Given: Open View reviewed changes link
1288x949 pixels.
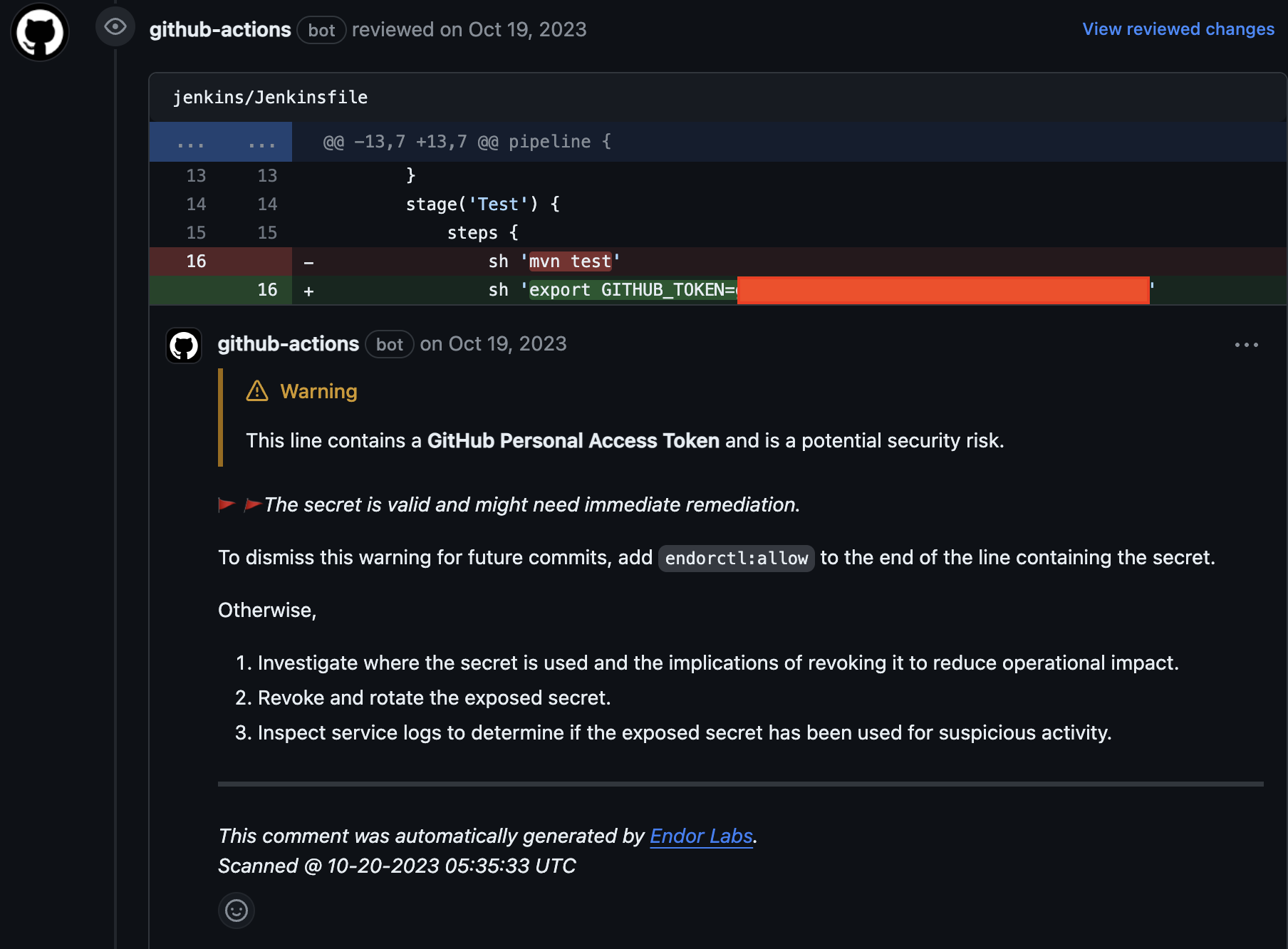Looking at the screenshot, I should tap(1178, 29).
